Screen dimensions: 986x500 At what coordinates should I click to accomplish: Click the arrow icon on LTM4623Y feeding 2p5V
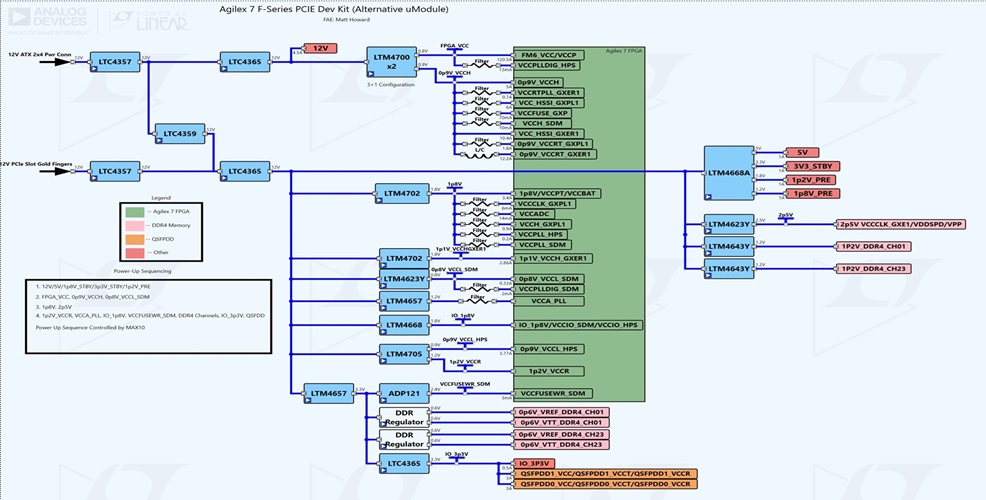tap(710, 230)
